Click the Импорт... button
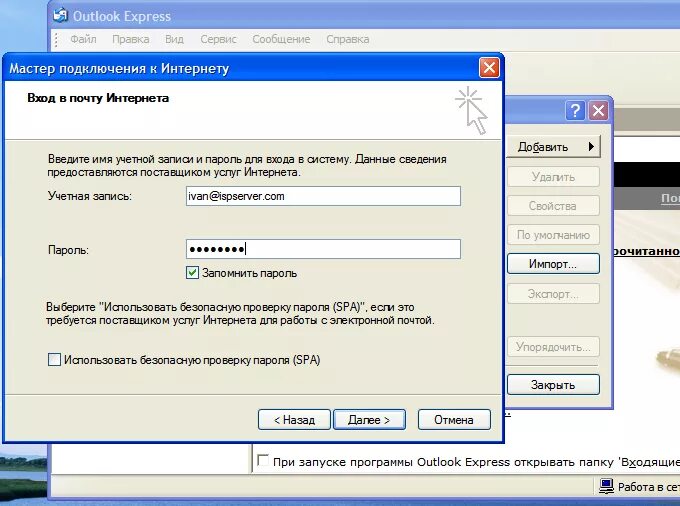This screenshot has height=506, width=680. click(553, 264)
